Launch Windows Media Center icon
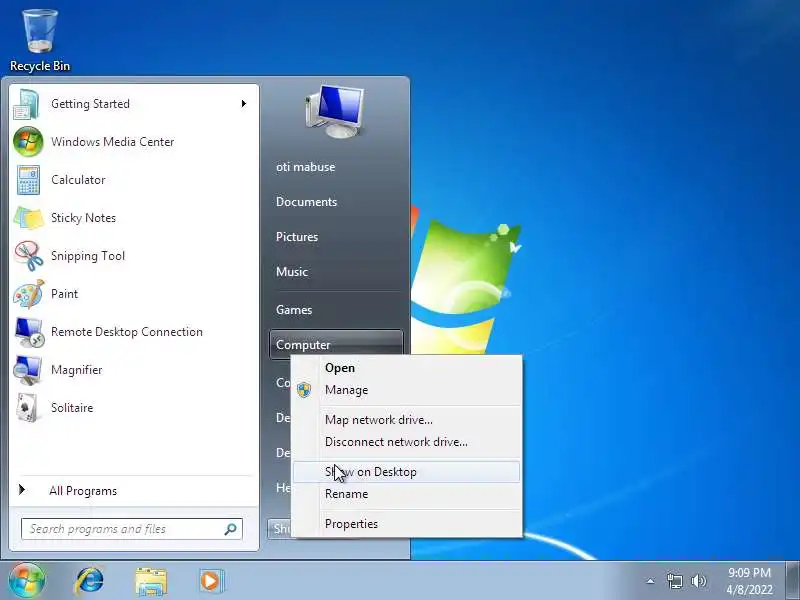Screen dimensions: 800x600 click(28, 142)
